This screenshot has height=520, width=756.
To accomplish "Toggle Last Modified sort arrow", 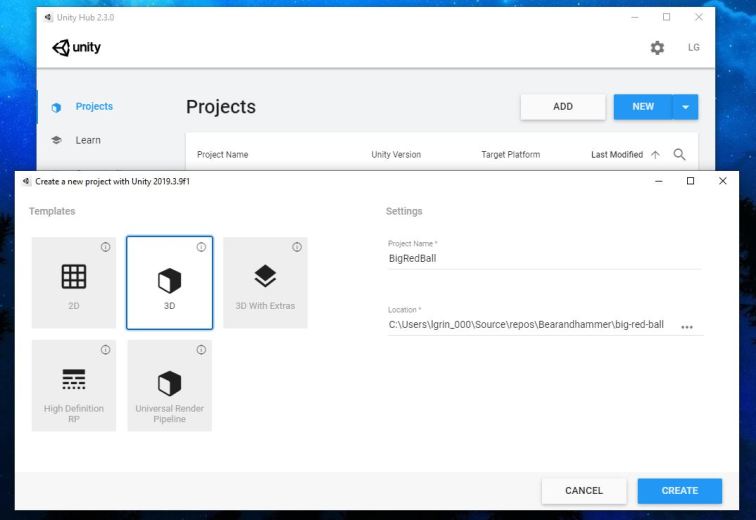I will (x=655, y=155).
